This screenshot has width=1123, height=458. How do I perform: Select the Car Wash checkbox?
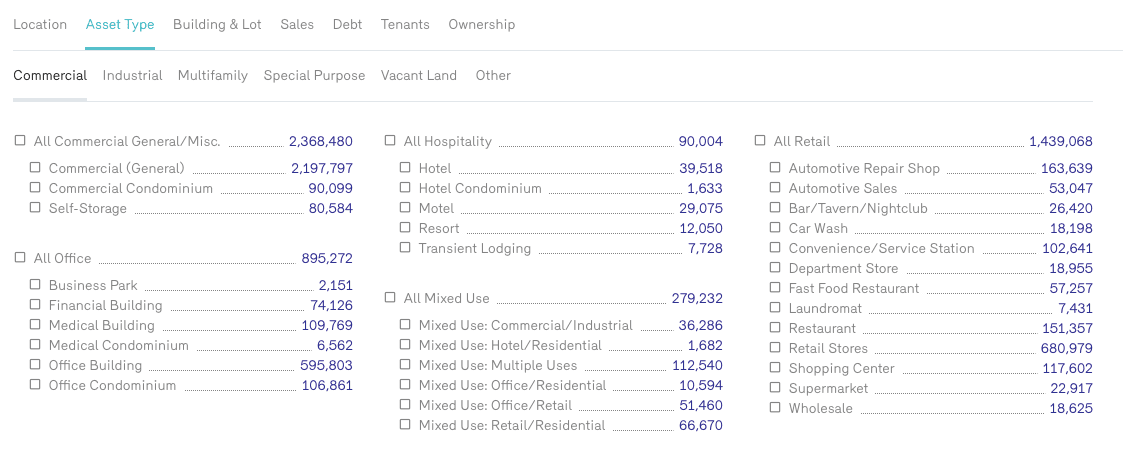tap(775, 228)
